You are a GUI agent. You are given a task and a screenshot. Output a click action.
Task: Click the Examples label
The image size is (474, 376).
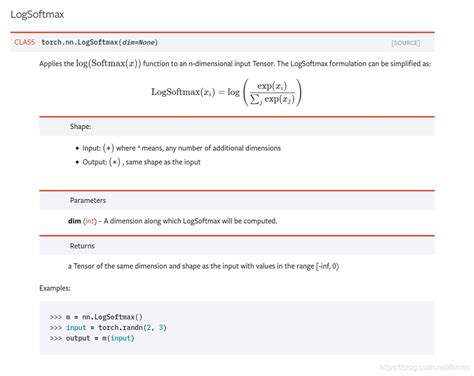pos(55,288)
